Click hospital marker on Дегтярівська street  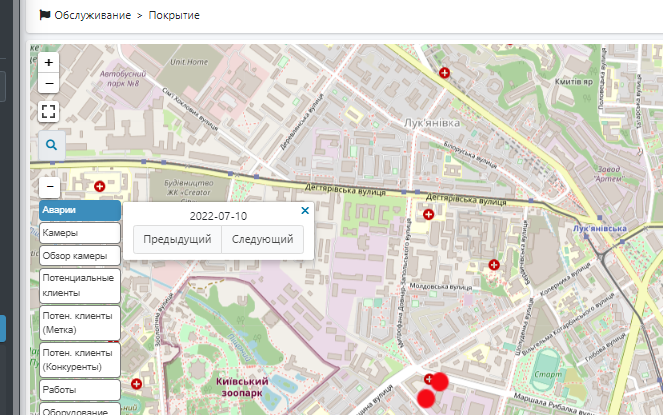click(428, 214)
